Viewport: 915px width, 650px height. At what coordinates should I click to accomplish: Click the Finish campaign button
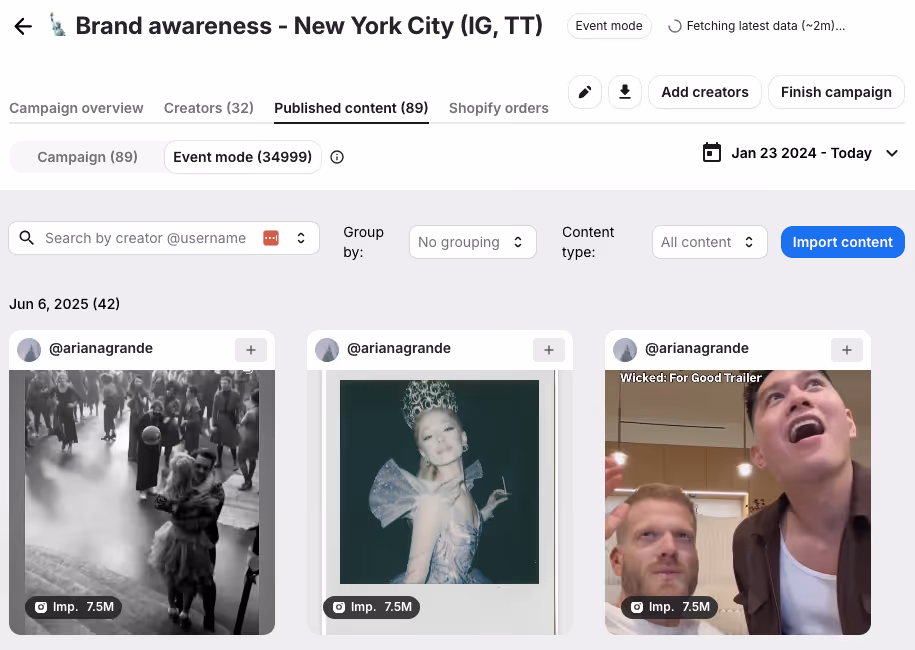[836, 92]
